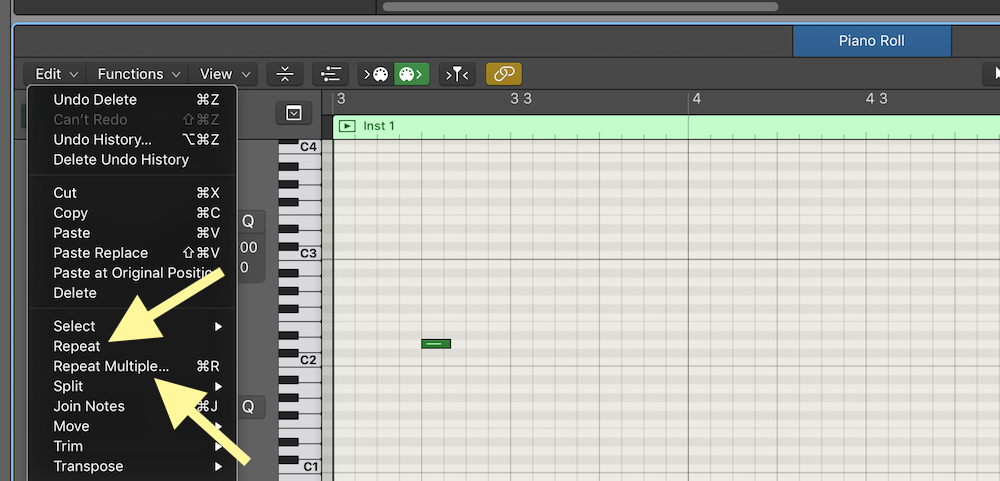The image size is (1000, 481).
Task: Play the Inst 1 region icon
Action: point(346,126)
